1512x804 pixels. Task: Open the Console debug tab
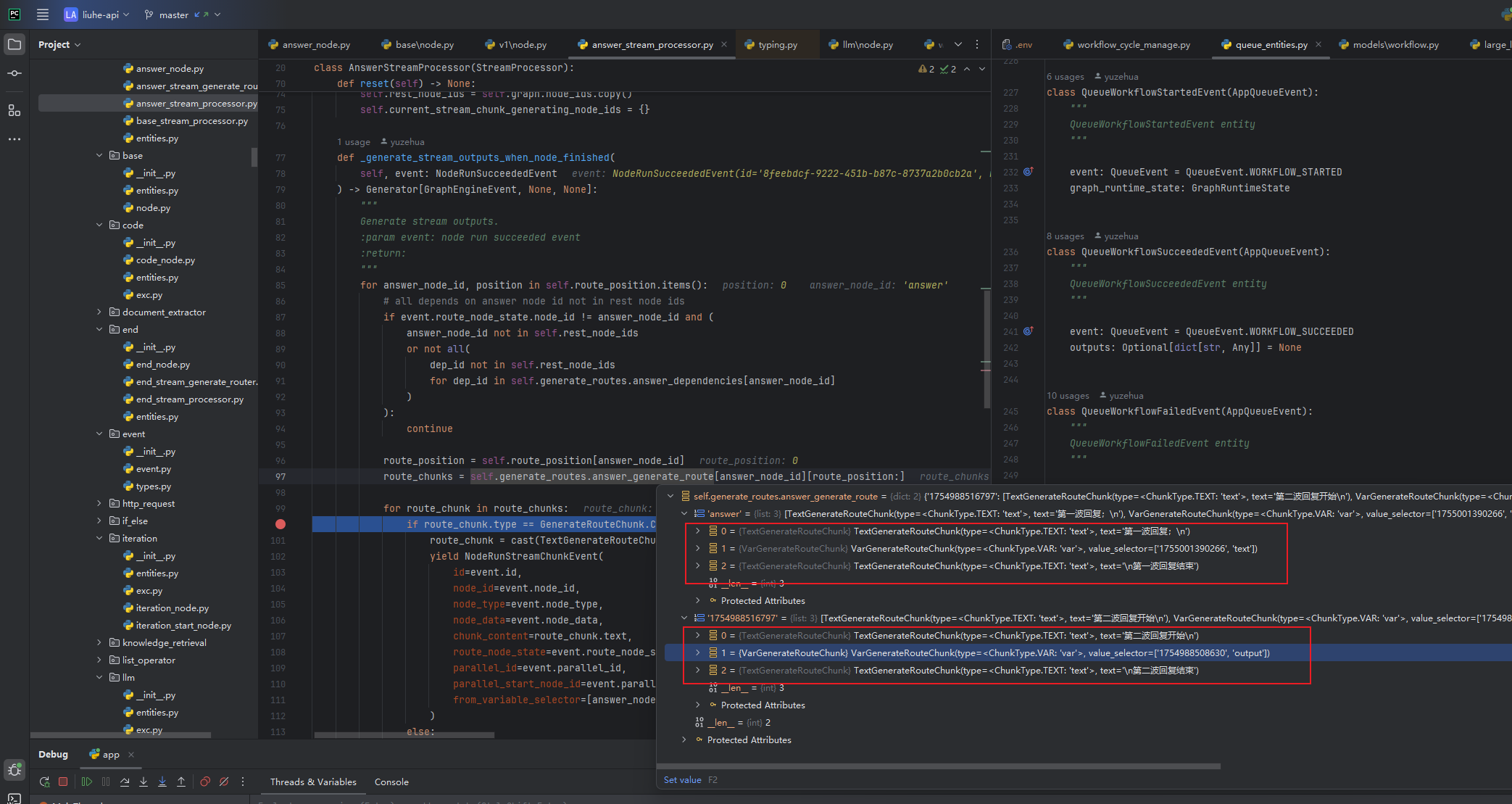tap(391, 782)
